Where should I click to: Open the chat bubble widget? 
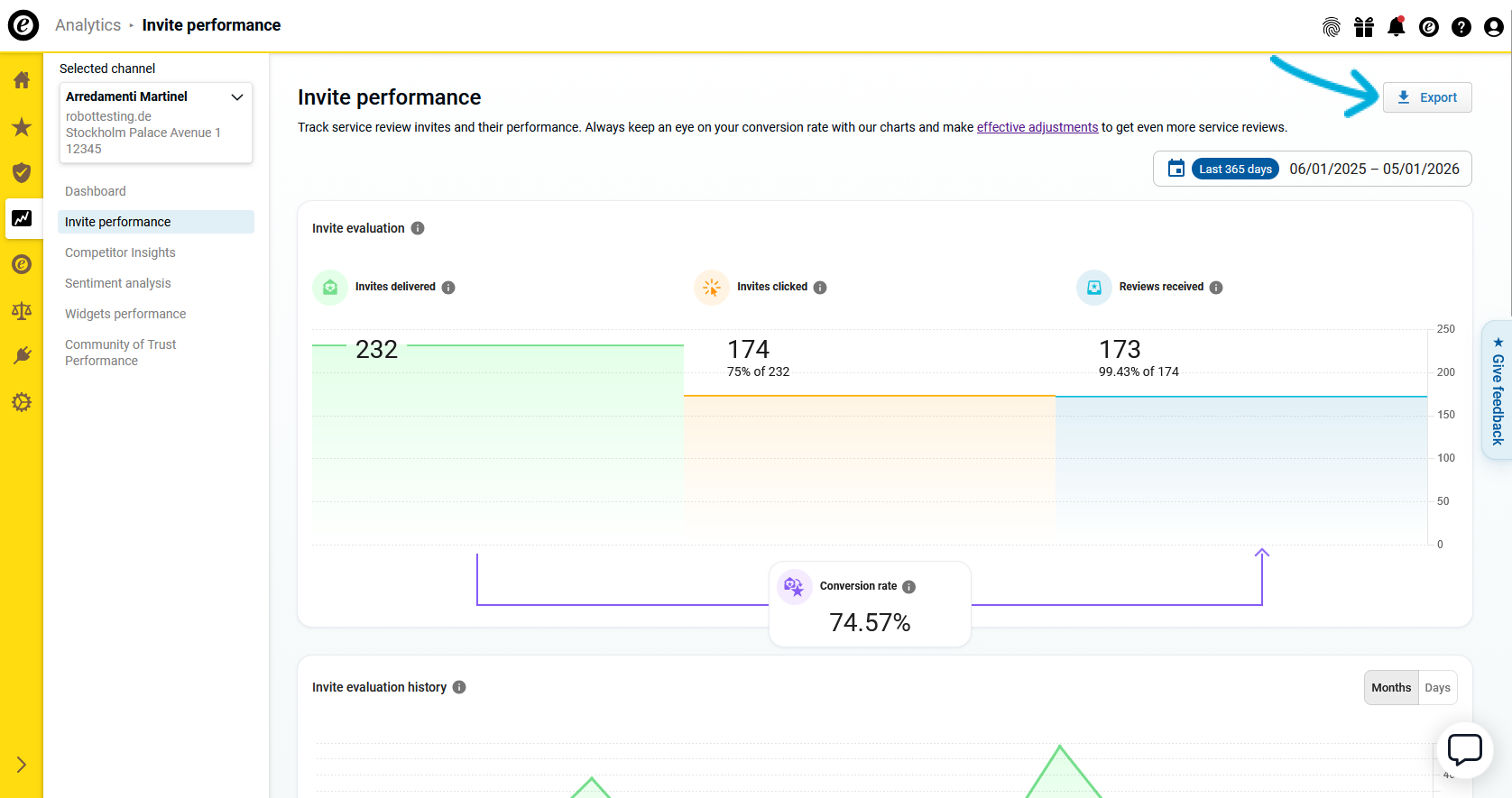[1464, 748]
